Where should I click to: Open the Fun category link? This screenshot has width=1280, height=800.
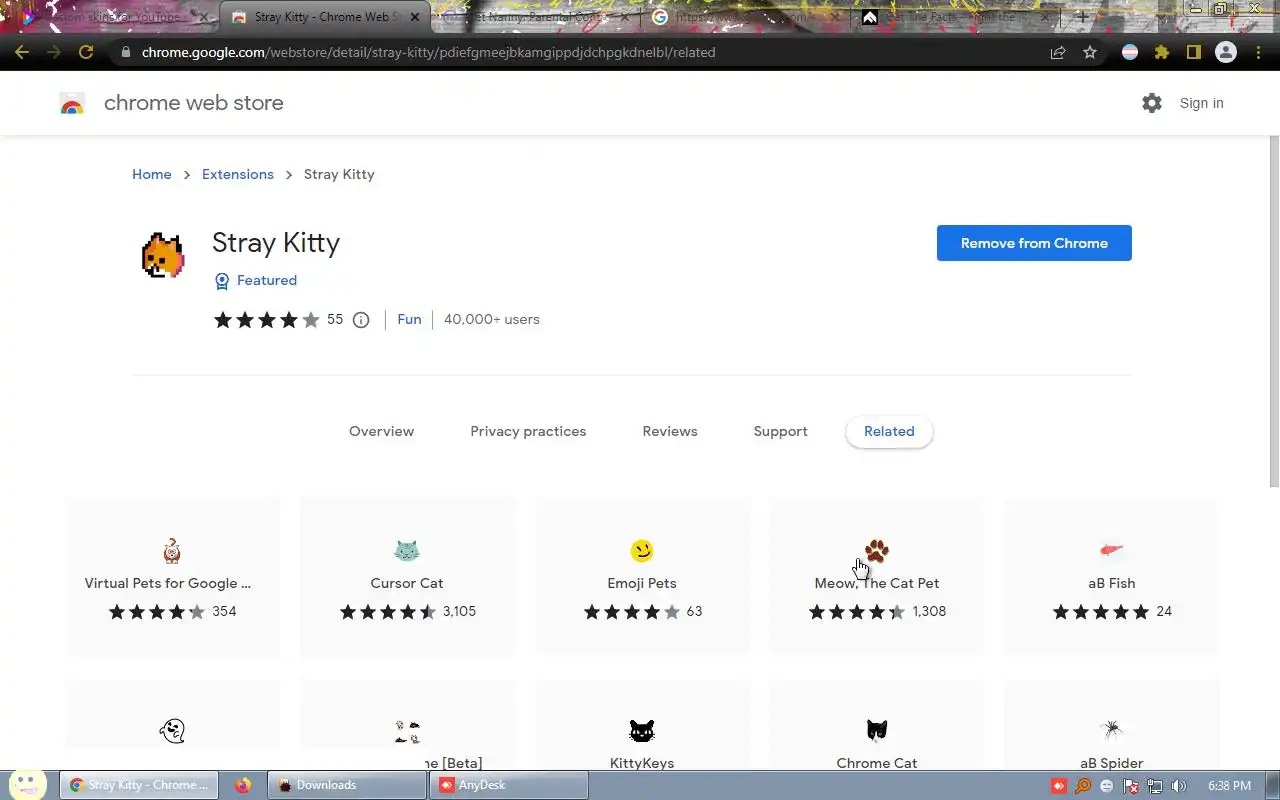409,319
